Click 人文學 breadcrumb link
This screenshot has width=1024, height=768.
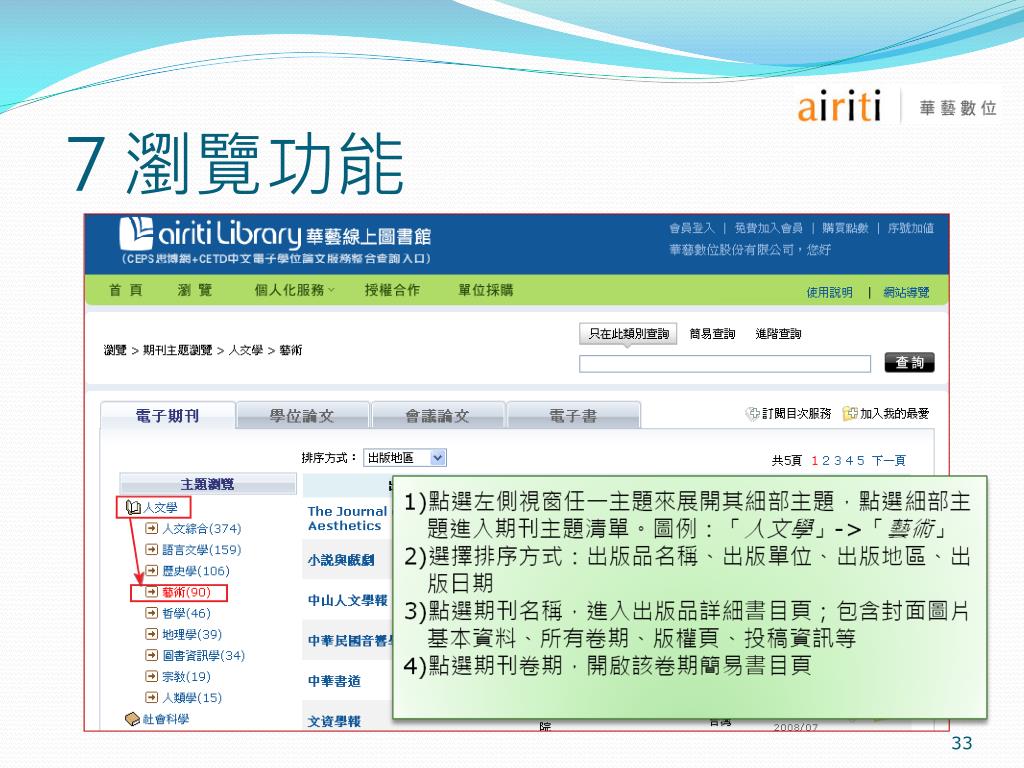pyautogui.click(x=246, y=350)
